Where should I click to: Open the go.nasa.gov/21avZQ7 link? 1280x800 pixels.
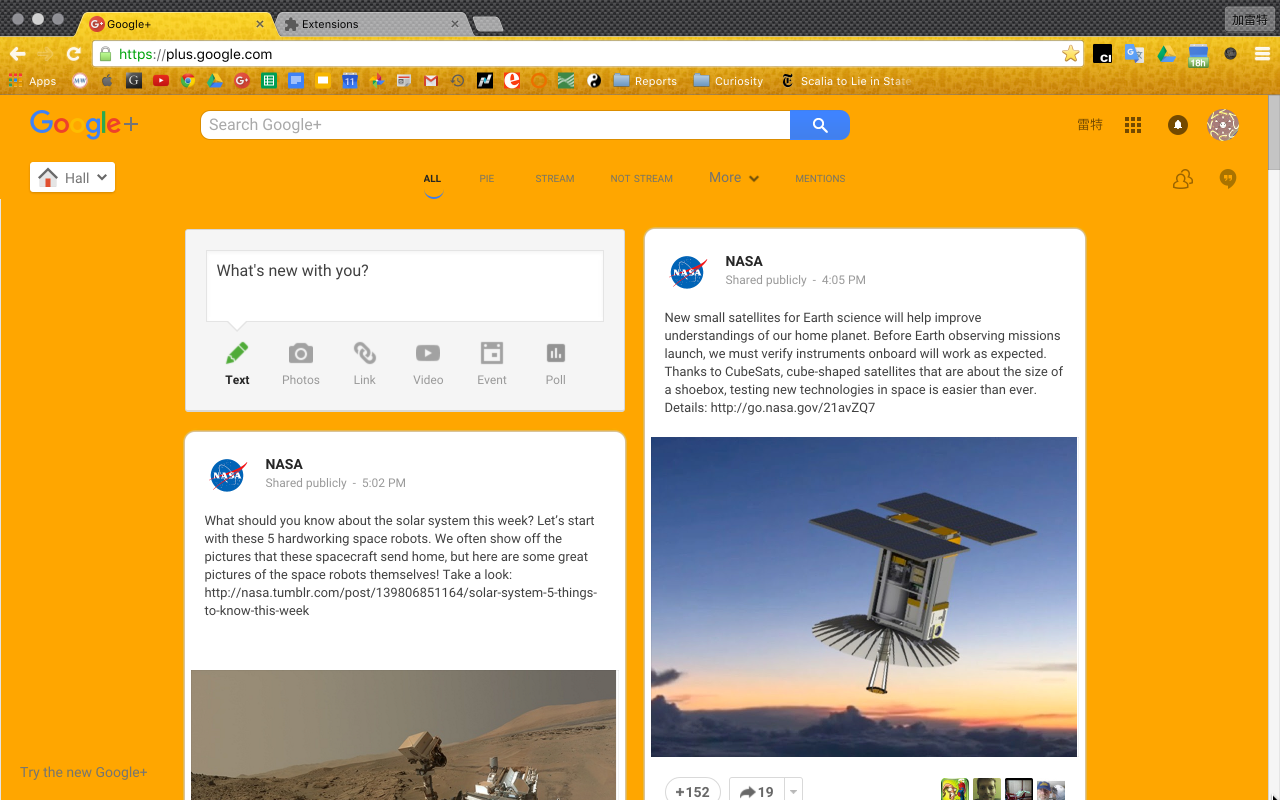click(x=793, y=408)
